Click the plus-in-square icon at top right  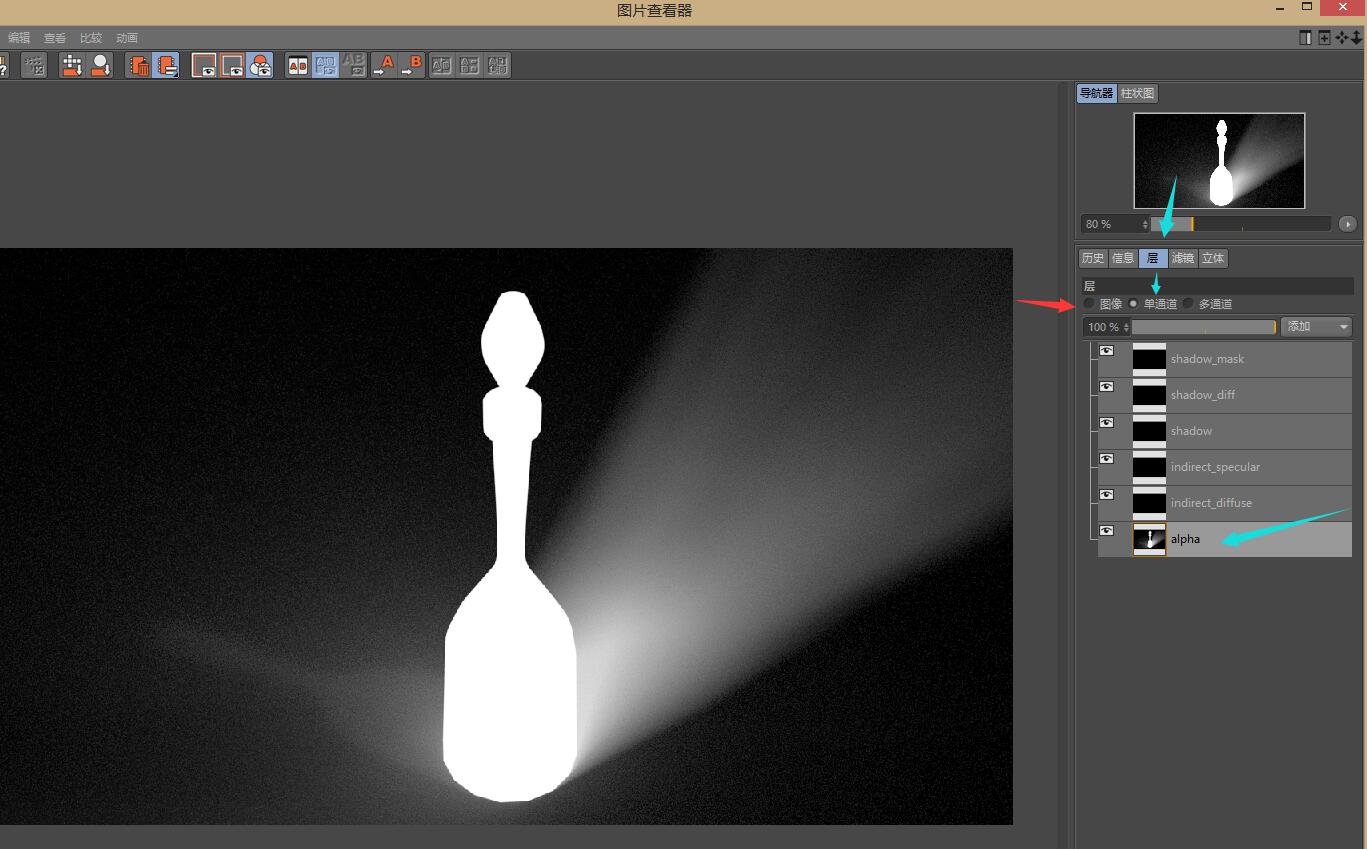pyautogui.click(x=1324, y=37)
